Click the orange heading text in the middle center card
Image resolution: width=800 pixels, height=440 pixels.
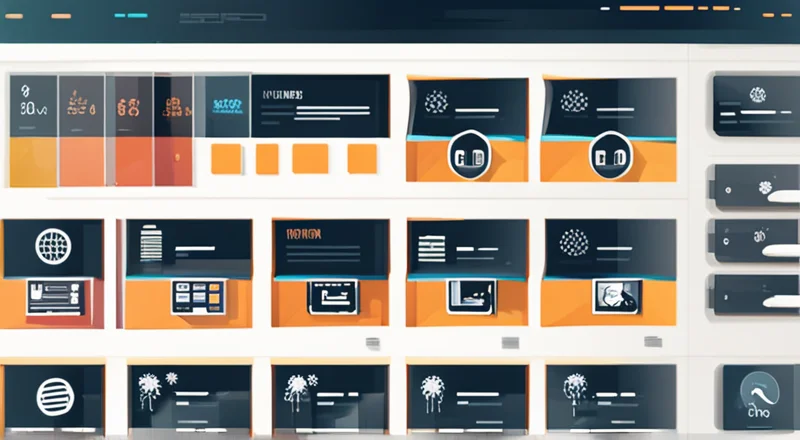point(303,233)
